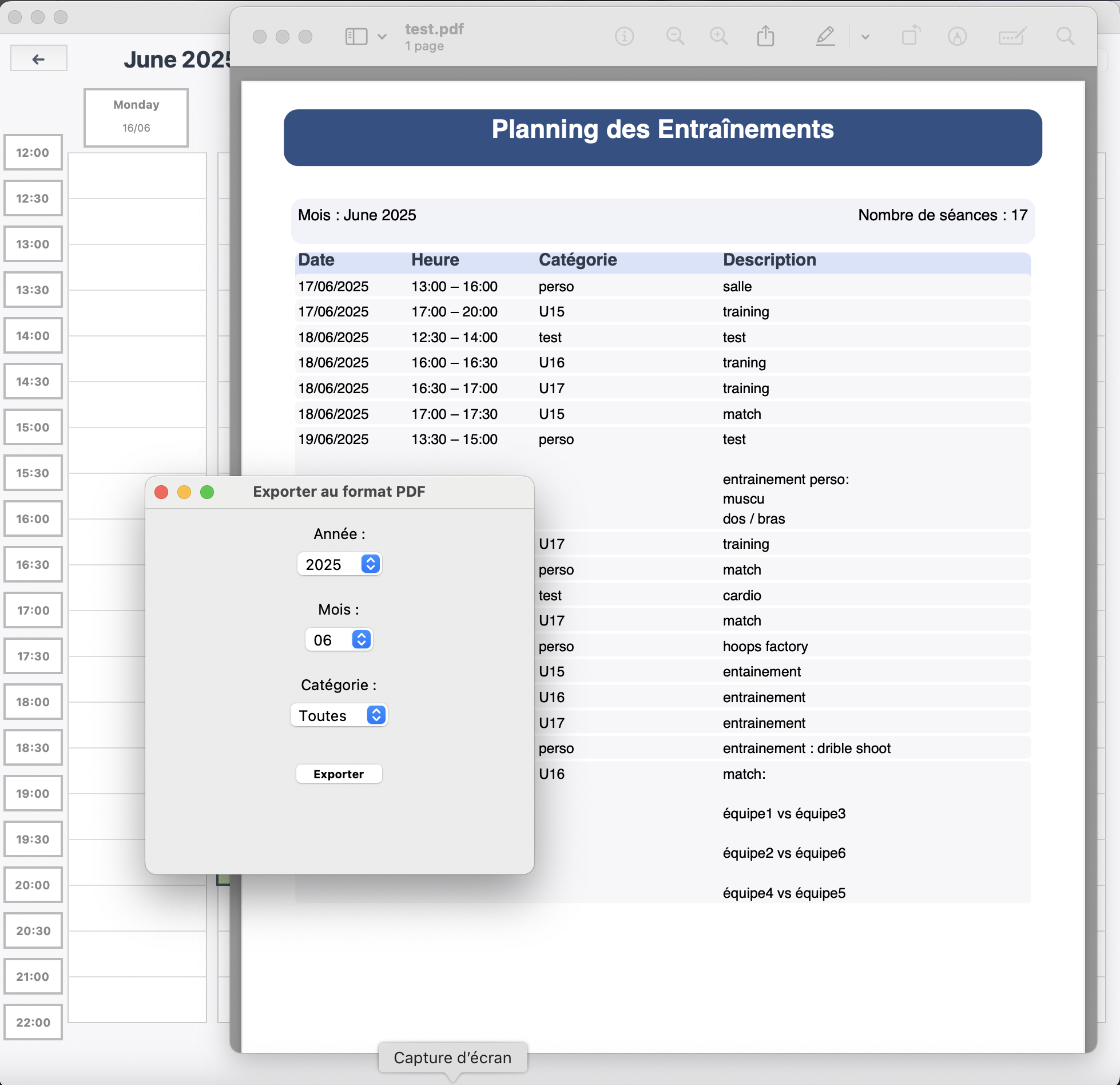The image size is (1120, 1085).
Task: Click the 17:00 – 20:00 time cell
Action: (454, 311)
